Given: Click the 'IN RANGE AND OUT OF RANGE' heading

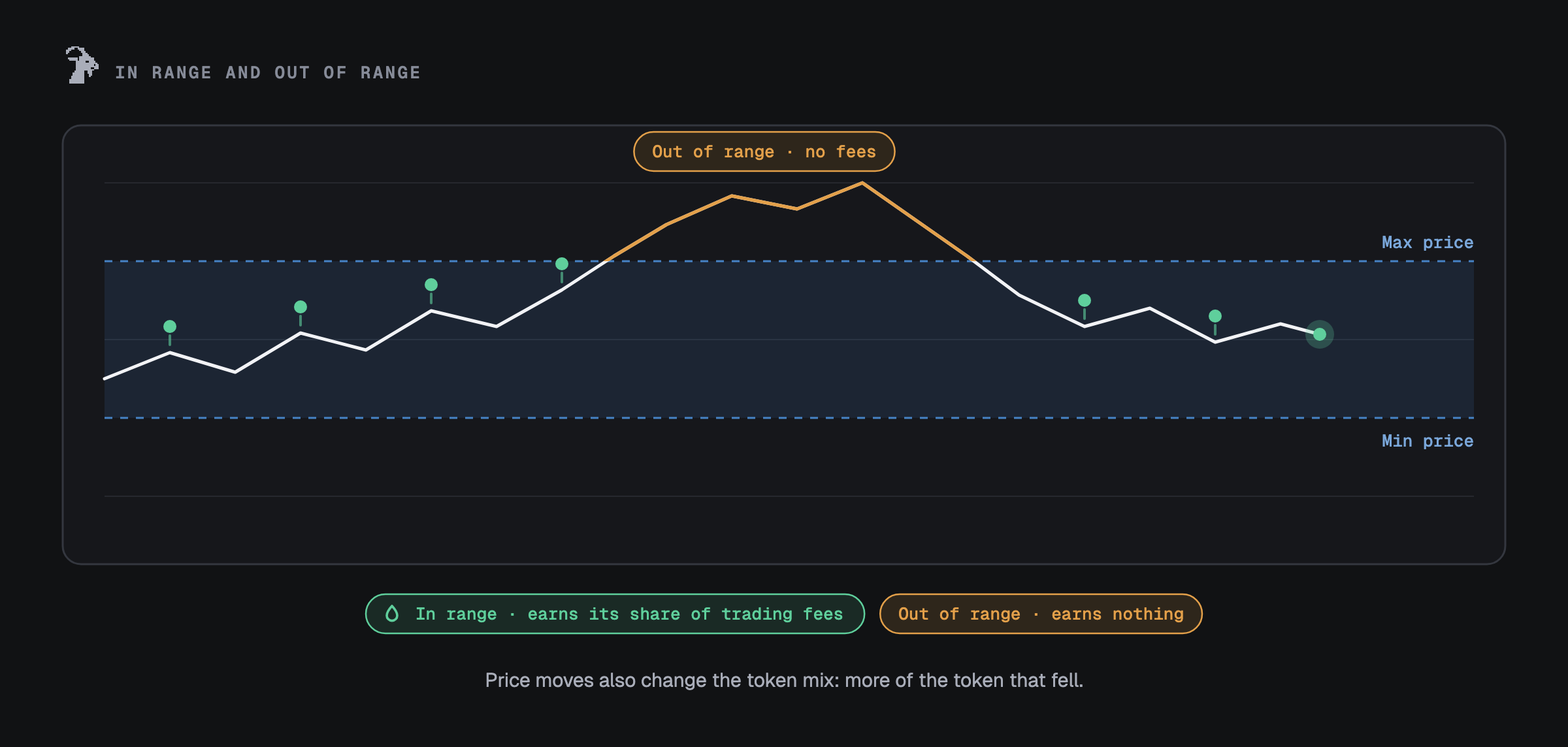Looking at the screenshot, I should [268, 72].
